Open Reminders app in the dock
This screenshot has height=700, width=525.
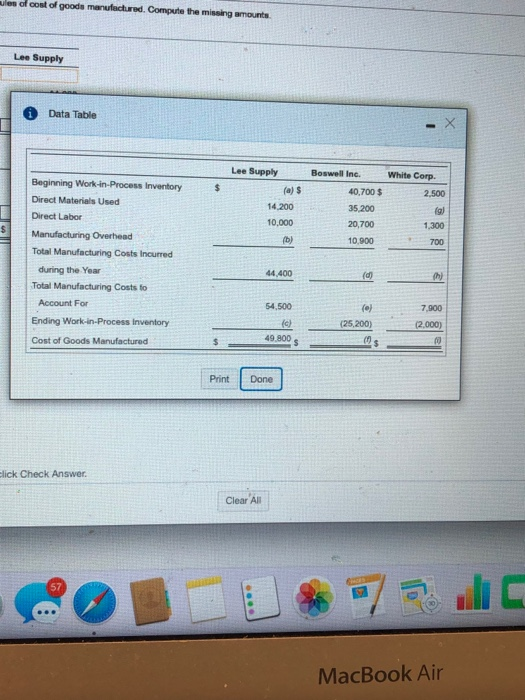tap(261, 598)
